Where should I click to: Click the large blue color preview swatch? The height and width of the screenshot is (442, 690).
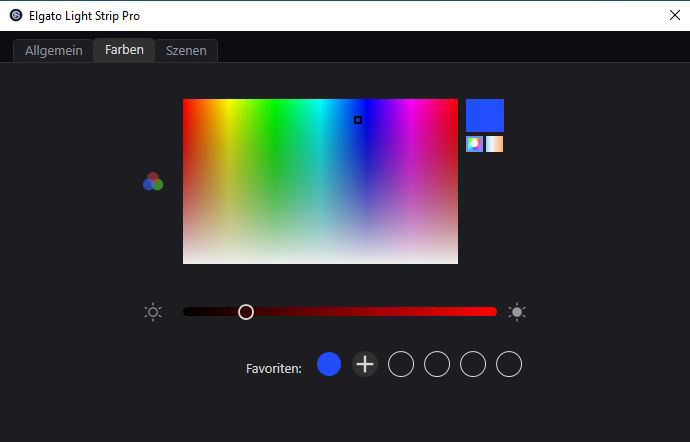tap(485, 115)
